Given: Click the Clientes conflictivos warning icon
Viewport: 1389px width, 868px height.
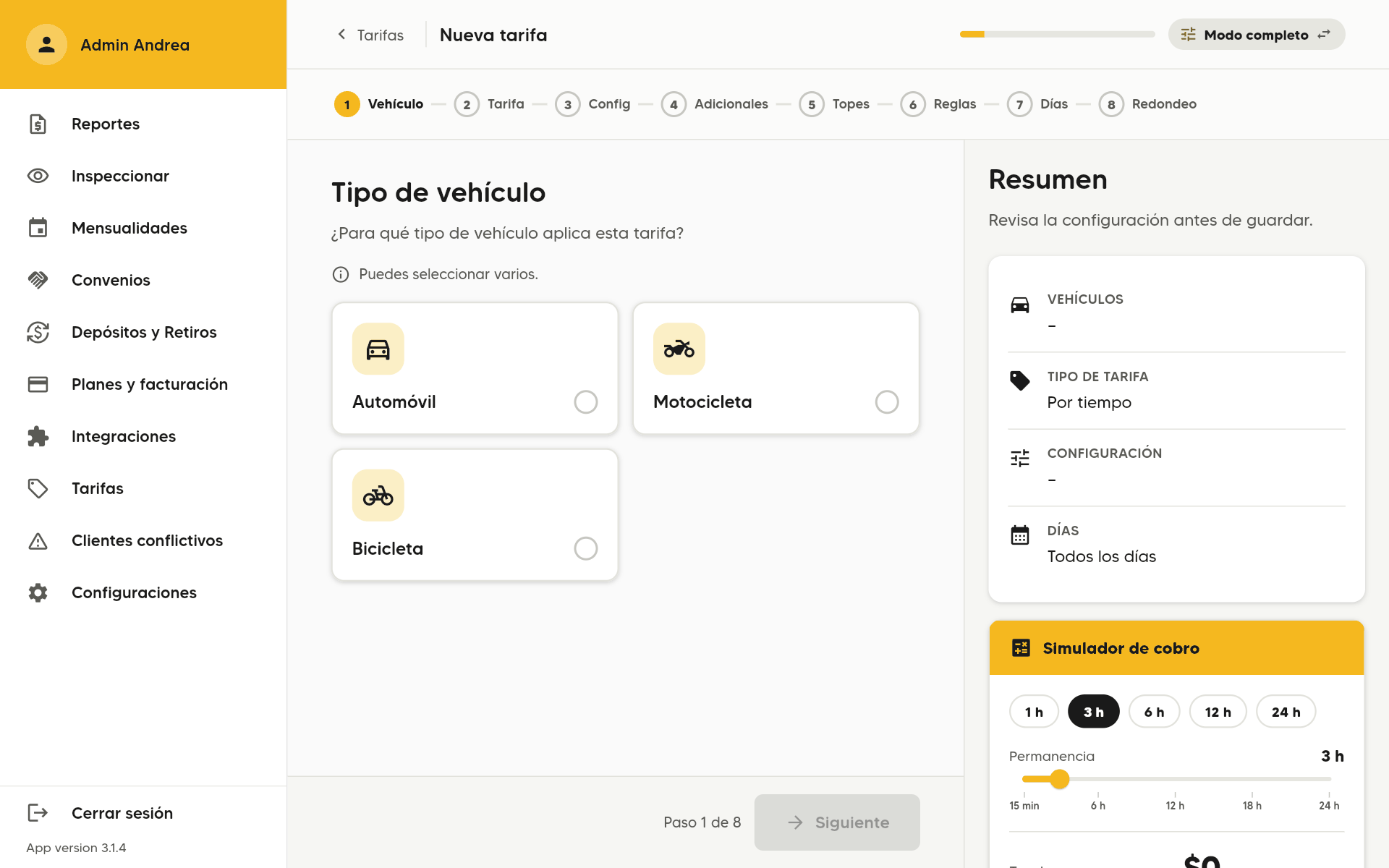Looking at the screenshot, I should point(38,540).
